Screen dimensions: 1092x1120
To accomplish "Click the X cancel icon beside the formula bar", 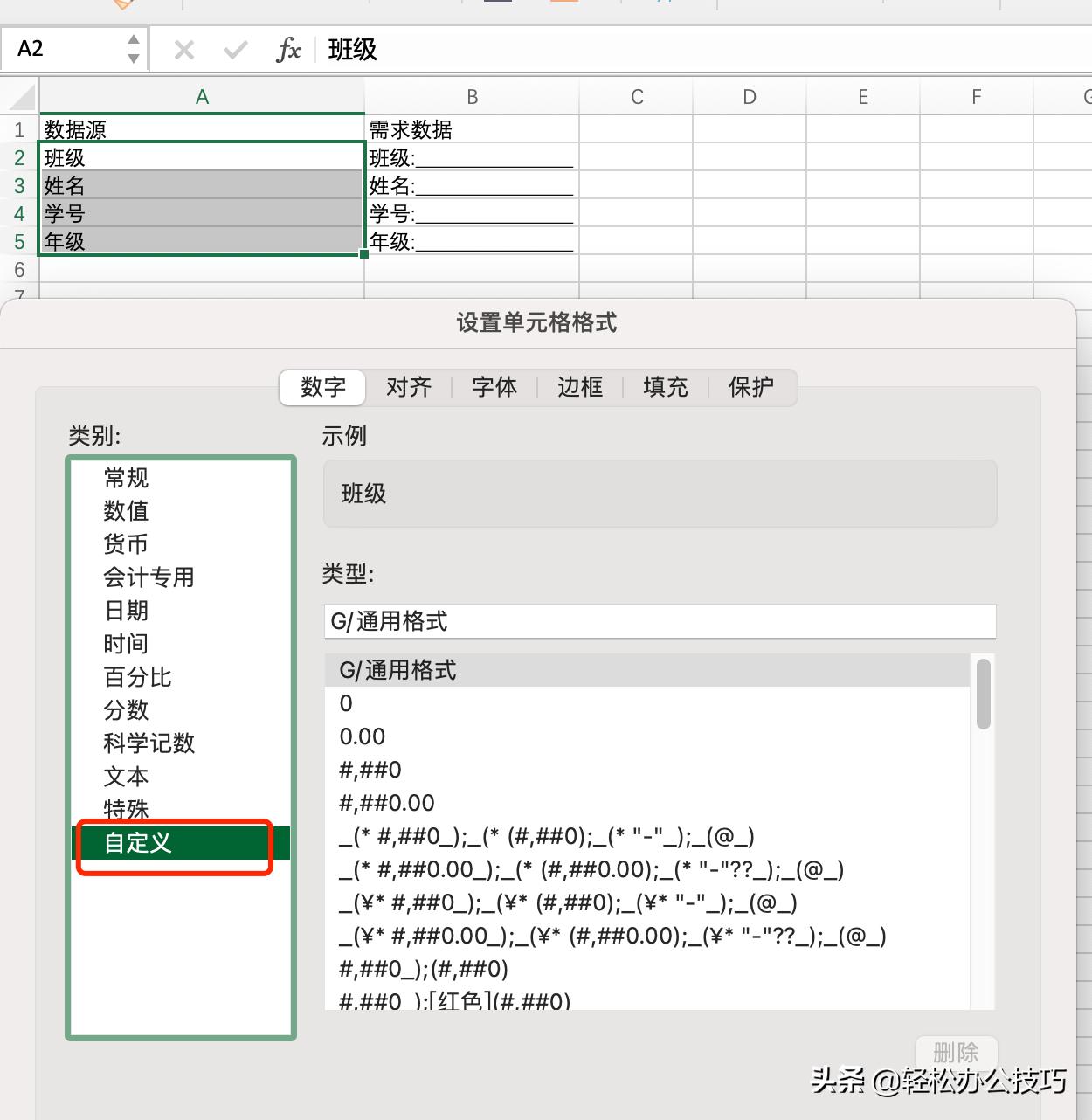I will pos(183,49).
